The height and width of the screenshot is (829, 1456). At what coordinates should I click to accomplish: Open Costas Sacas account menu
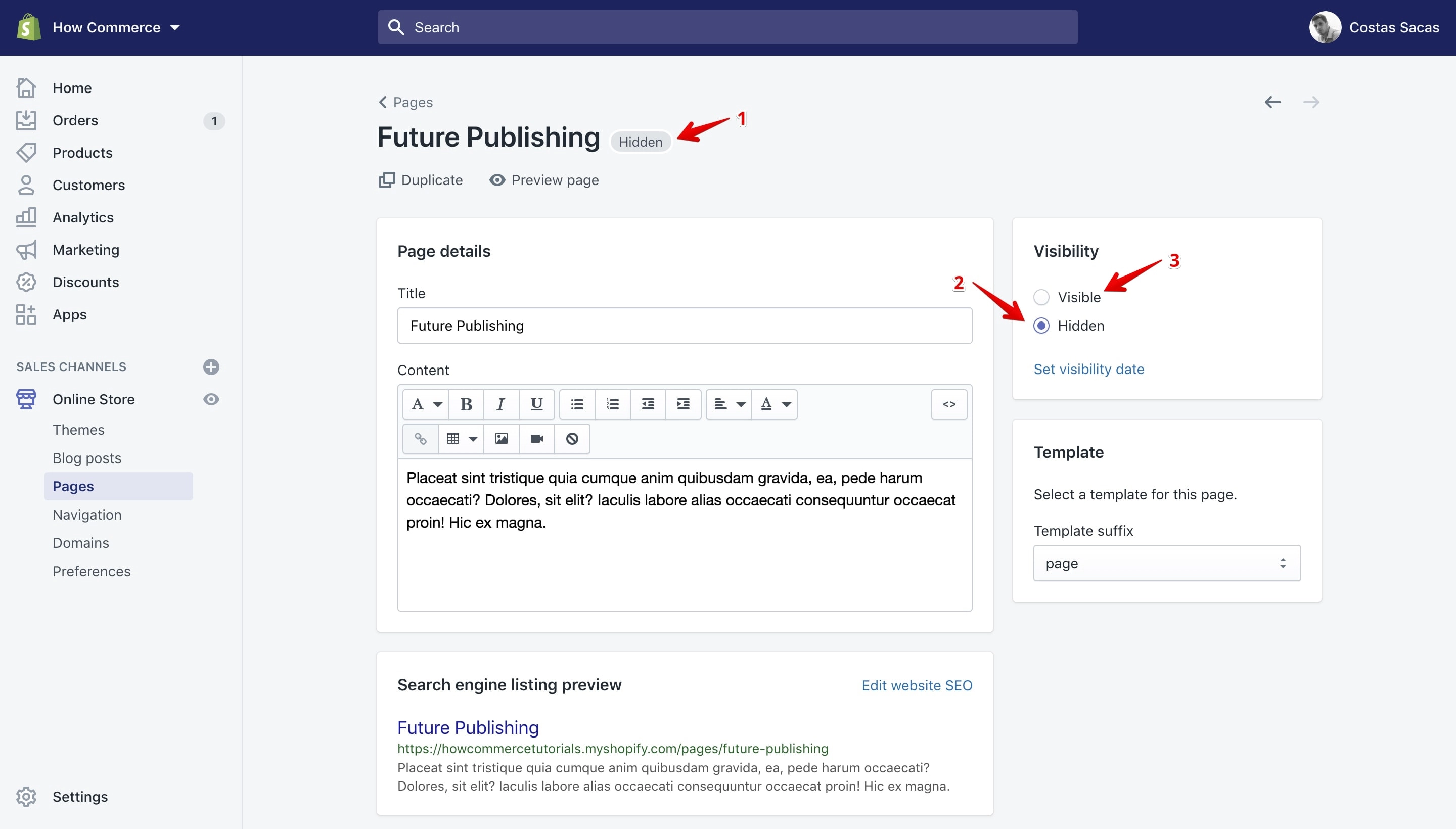[1374, 27]
